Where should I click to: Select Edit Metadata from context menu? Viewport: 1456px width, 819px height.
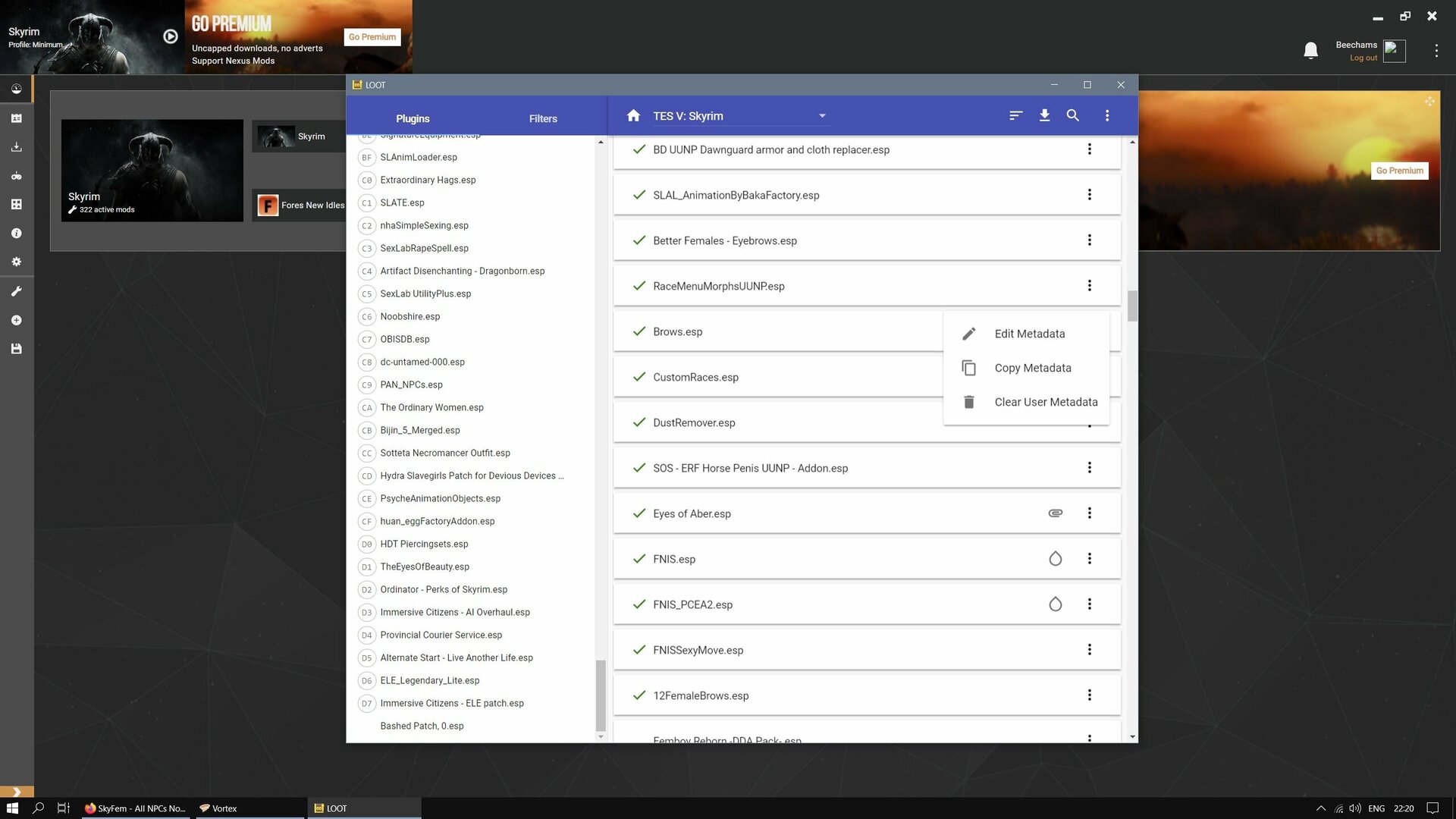coord(1026,334)
